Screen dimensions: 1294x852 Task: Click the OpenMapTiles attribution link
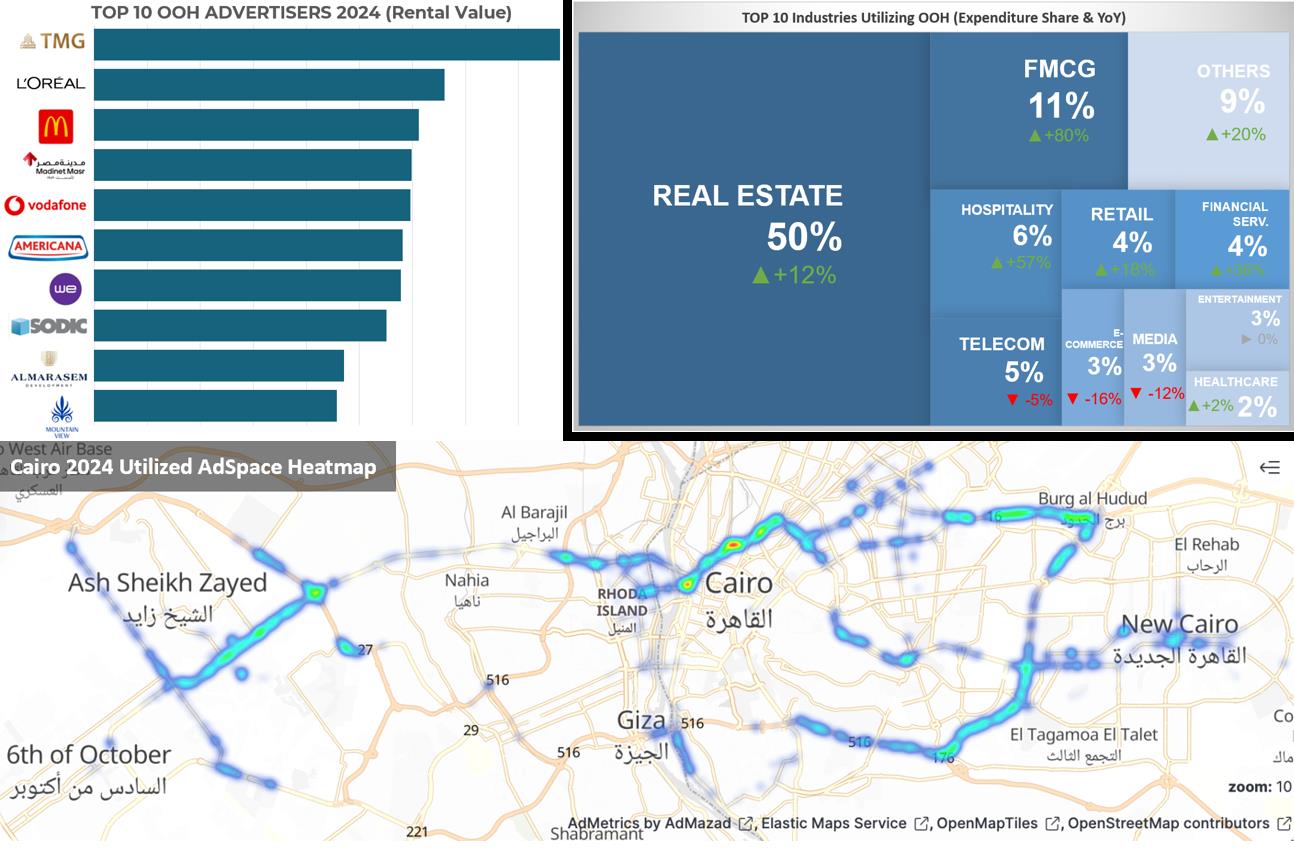[986, 824]
